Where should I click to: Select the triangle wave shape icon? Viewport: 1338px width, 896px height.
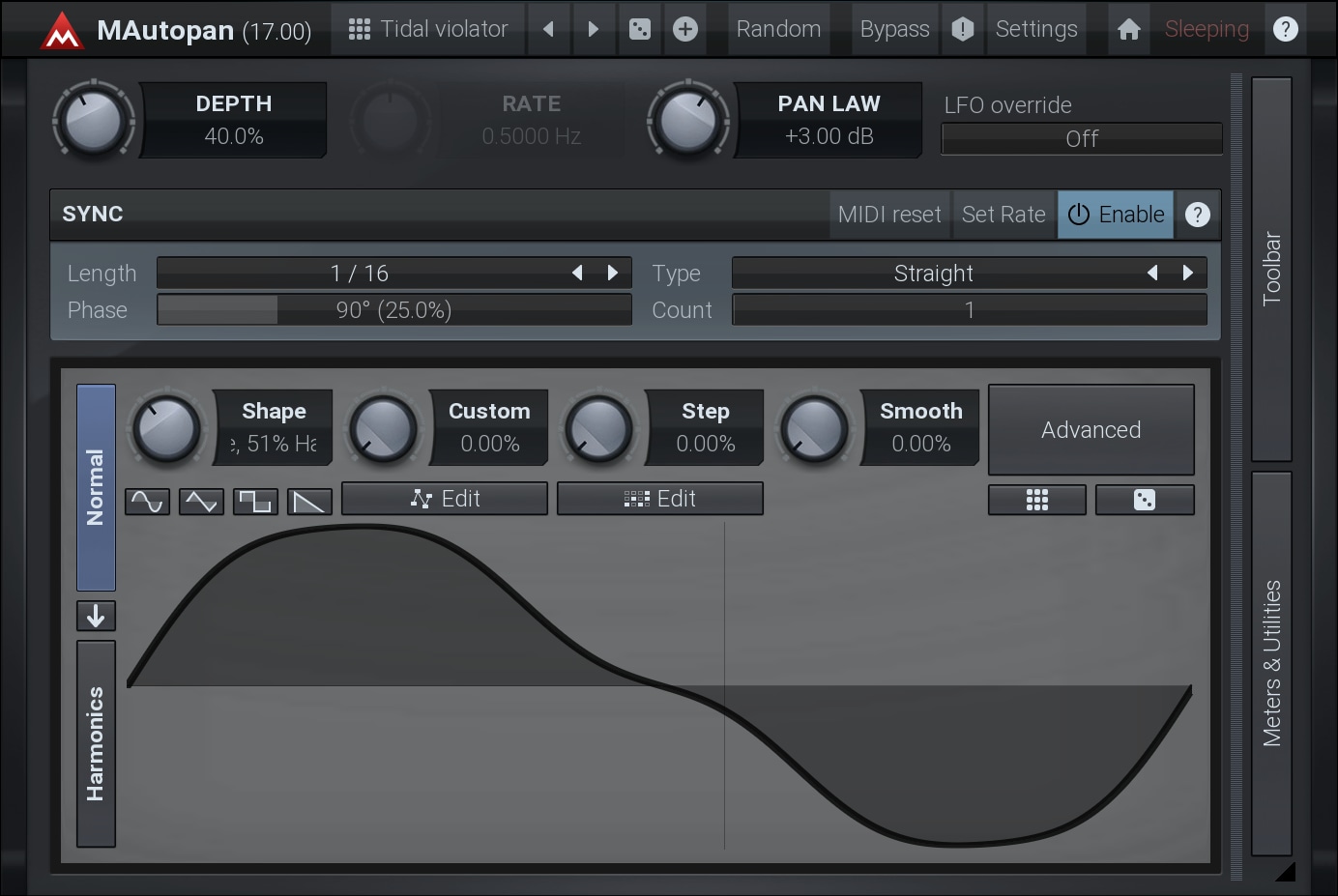201,502
